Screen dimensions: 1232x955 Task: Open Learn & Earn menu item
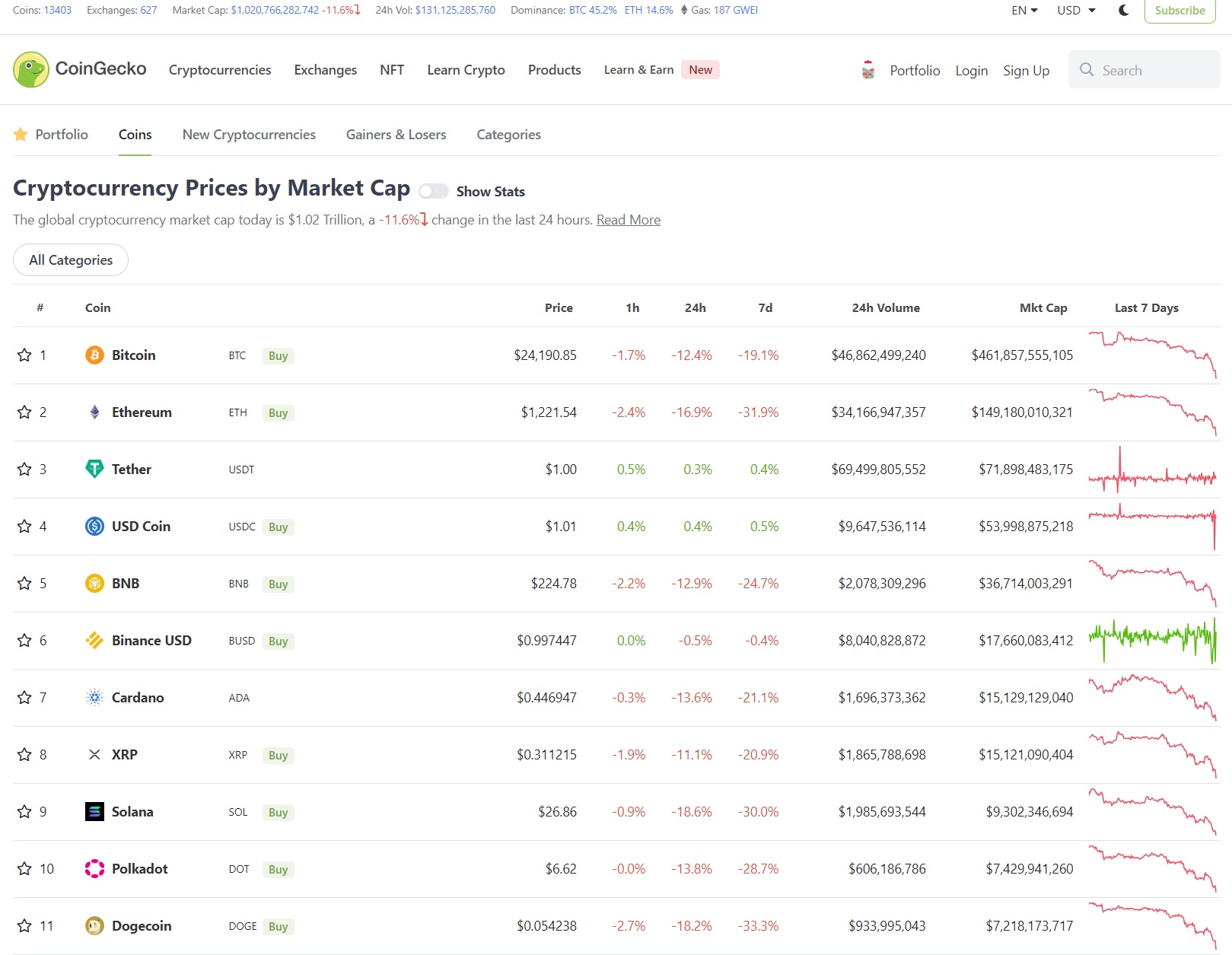(x=639, y=70)
